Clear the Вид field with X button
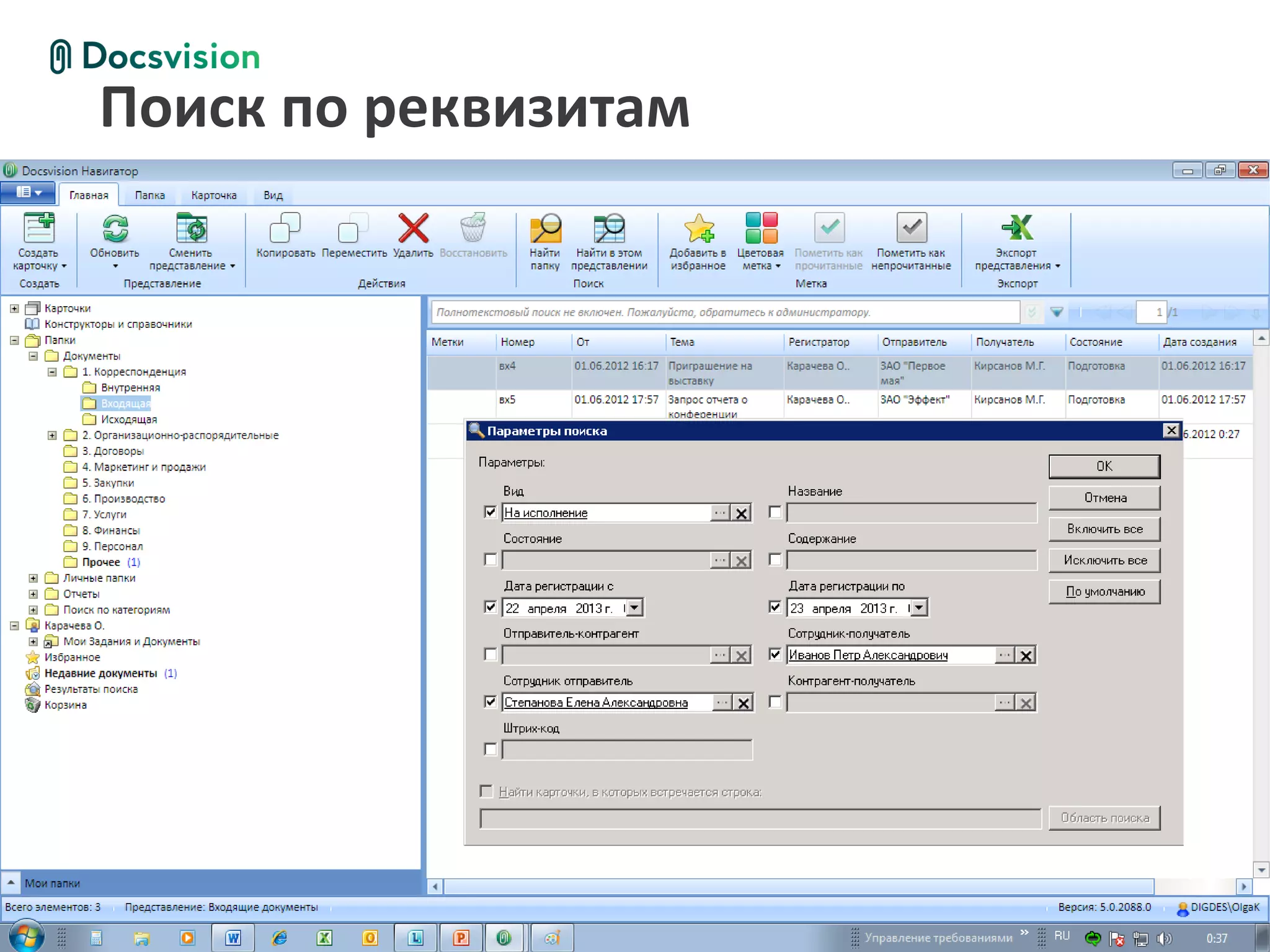This screenshot has height=952, width=1270. point(741,513)
